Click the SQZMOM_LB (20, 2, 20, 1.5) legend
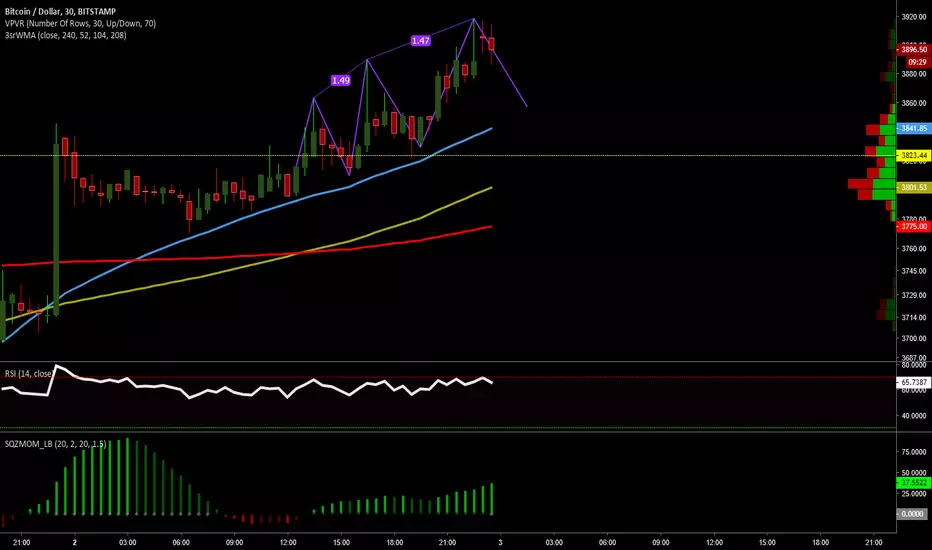This screenshot has width=932, height=550. 55,444
